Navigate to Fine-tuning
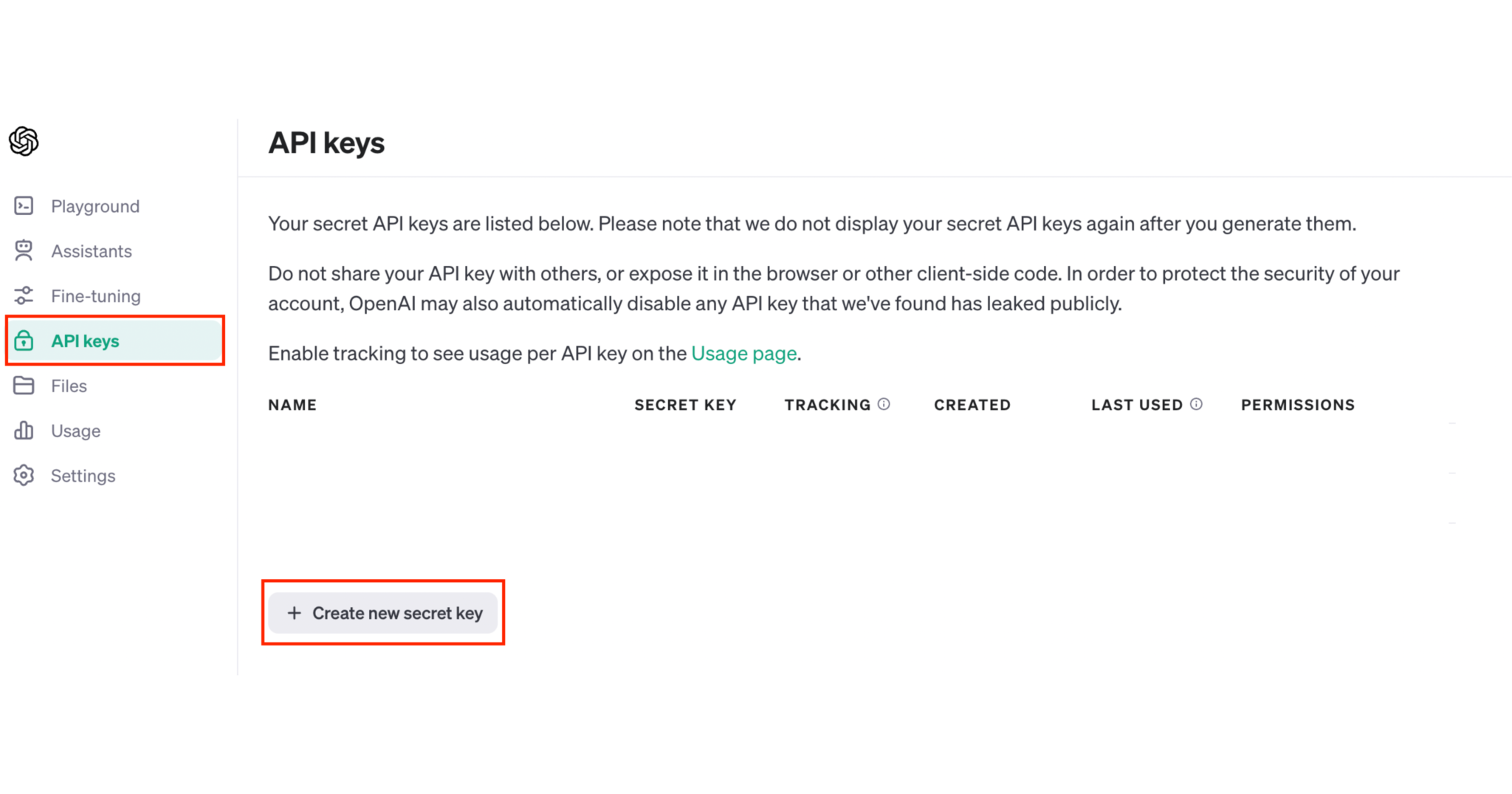This screenshot has width=1512, height=794. click(96, 296)
